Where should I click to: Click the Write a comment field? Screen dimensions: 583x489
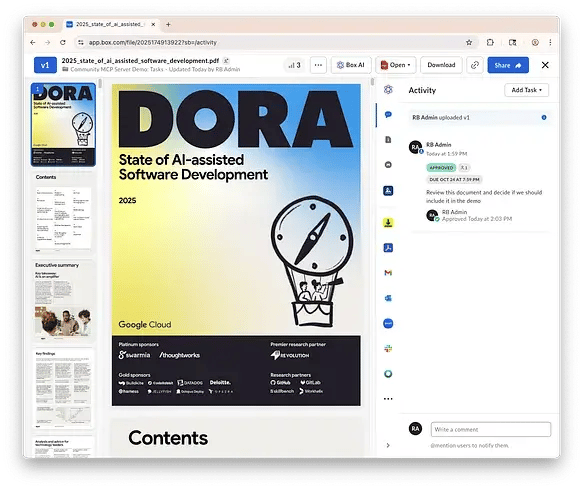click(x=491, y=430)
